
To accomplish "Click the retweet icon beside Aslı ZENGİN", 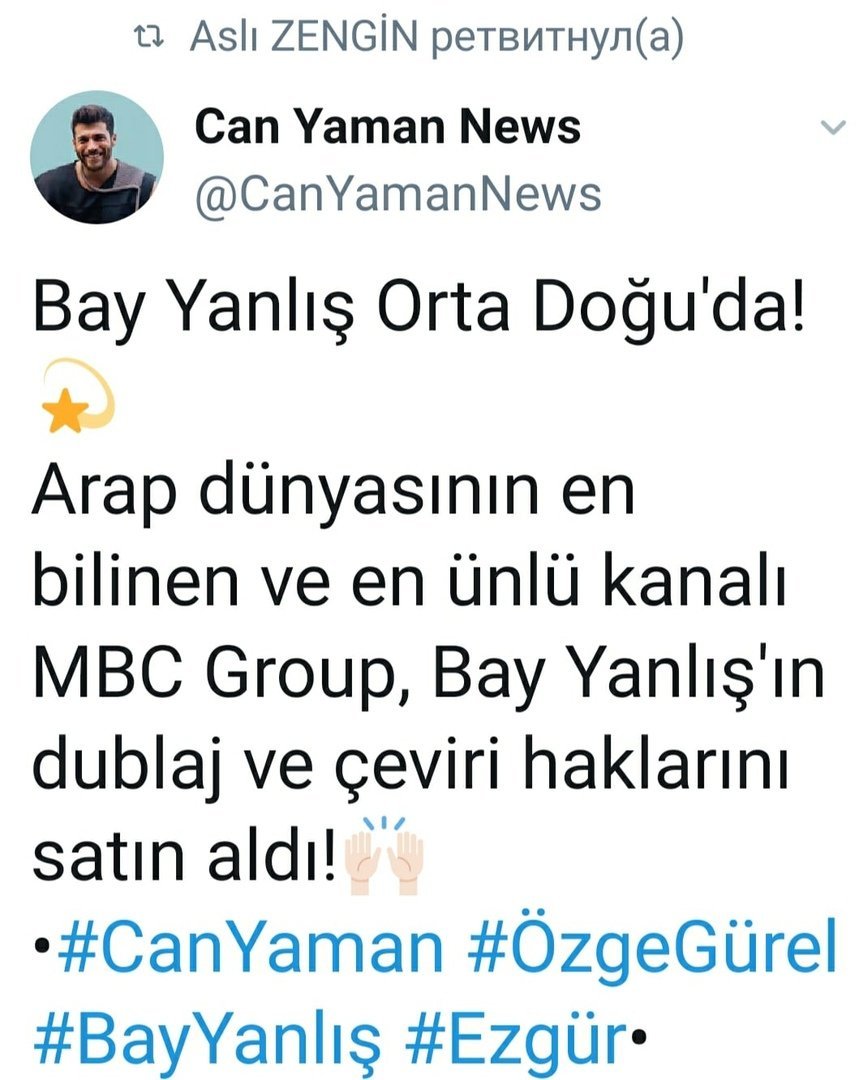I will (149, 38).
